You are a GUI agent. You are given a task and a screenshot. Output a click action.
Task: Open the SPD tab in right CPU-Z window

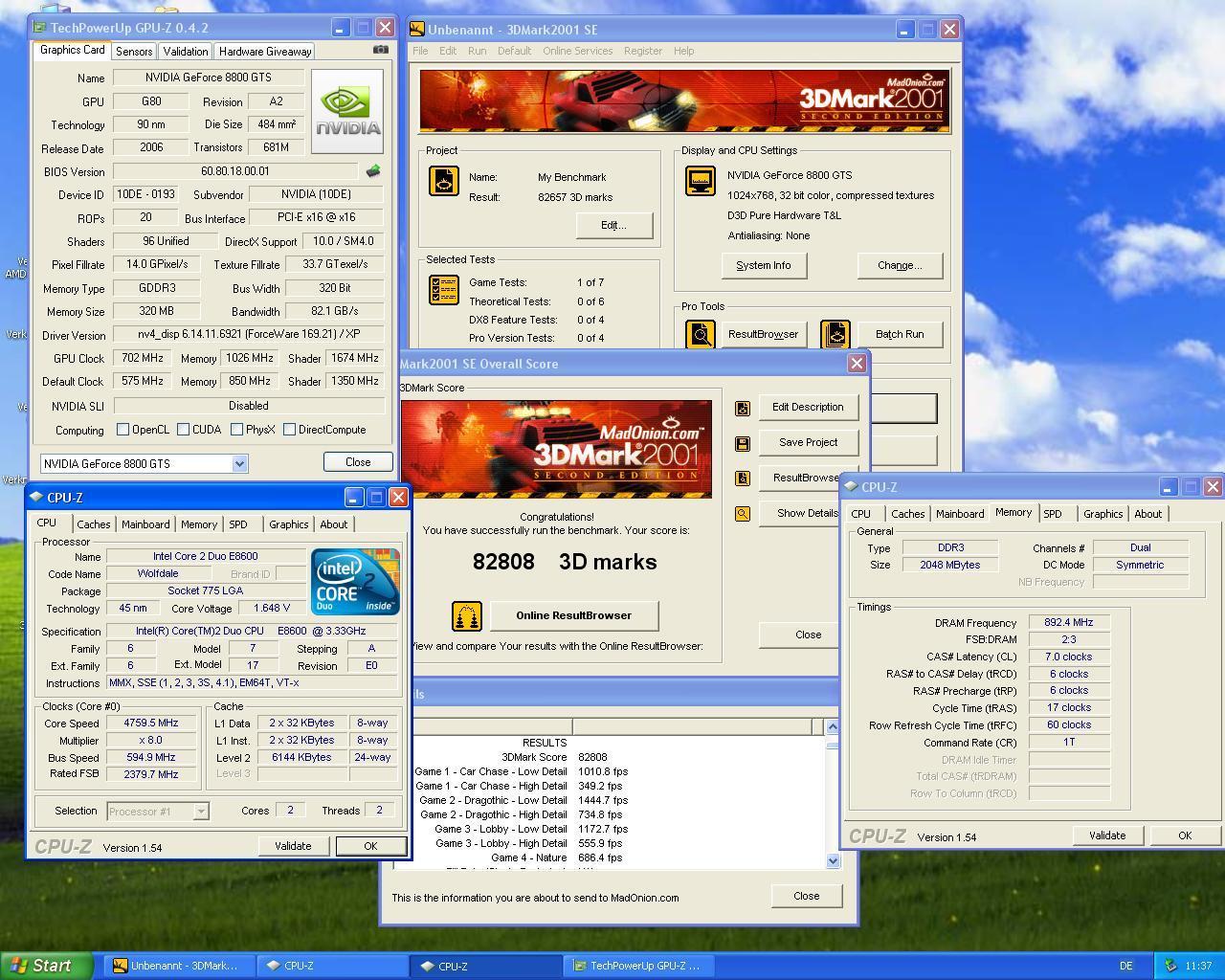click(x=1053, y=514)
